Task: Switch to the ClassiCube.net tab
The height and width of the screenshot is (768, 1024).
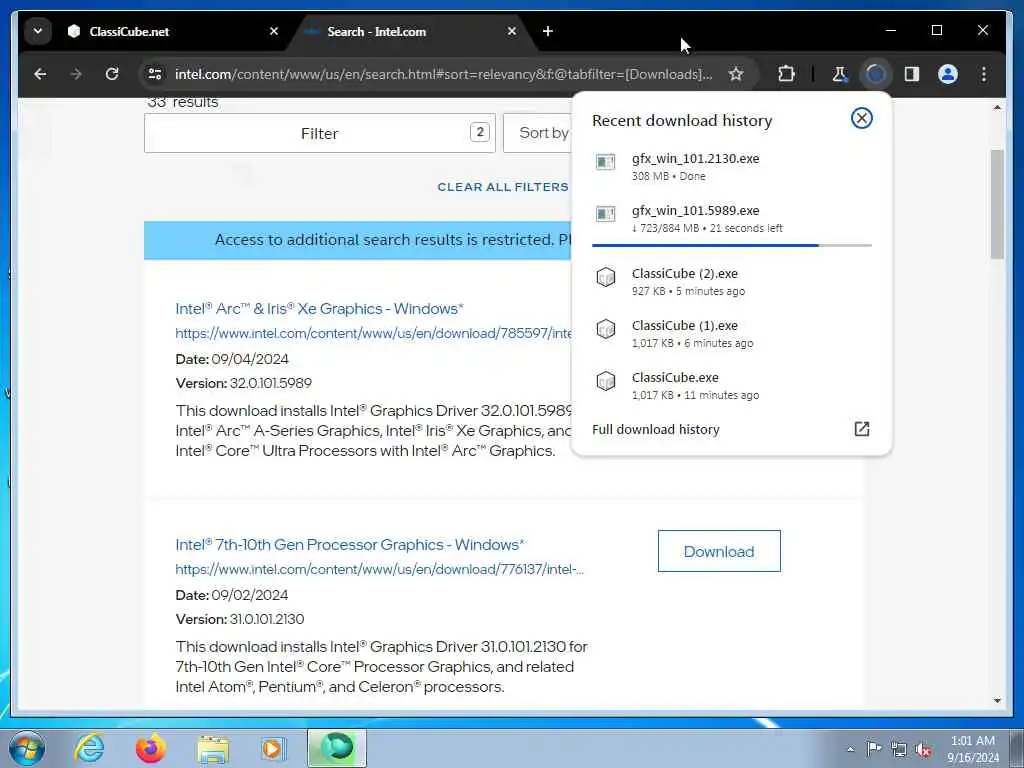Action: [173, 31]
